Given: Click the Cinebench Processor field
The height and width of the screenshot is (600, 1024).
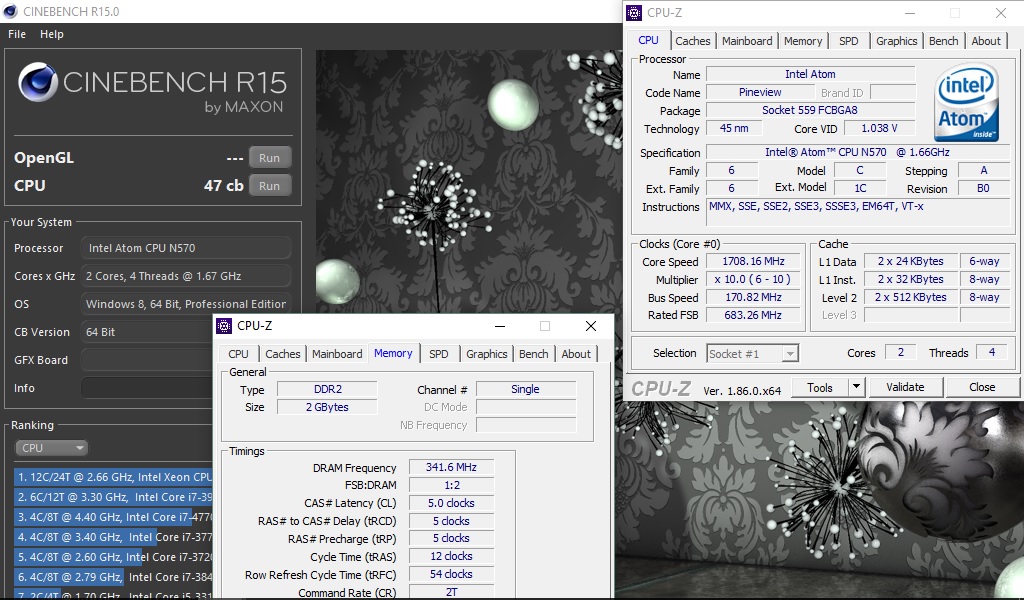Looking at the screenshot, I should [x=186, y=248].
